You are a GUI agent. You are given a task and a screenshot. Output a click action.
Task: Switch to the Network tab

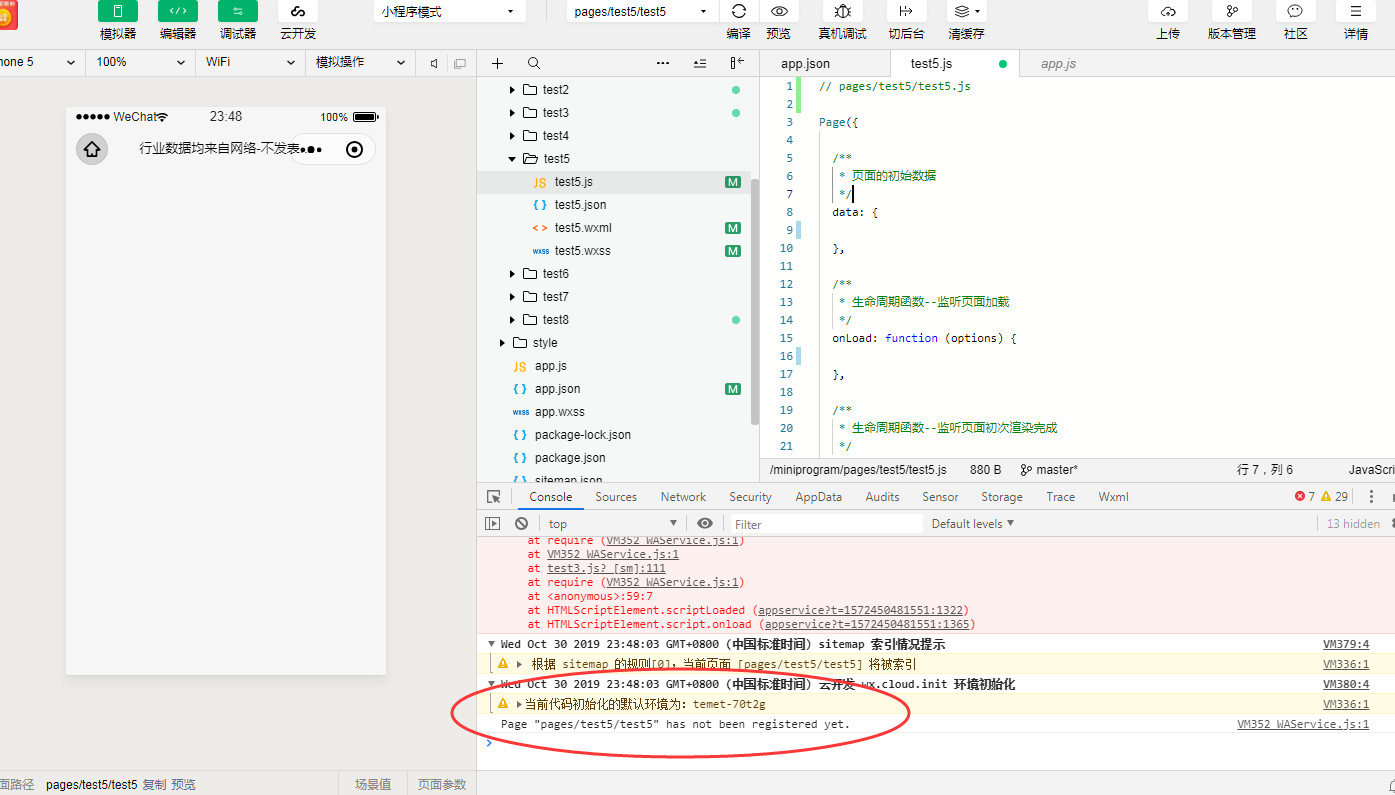(683, 497)
